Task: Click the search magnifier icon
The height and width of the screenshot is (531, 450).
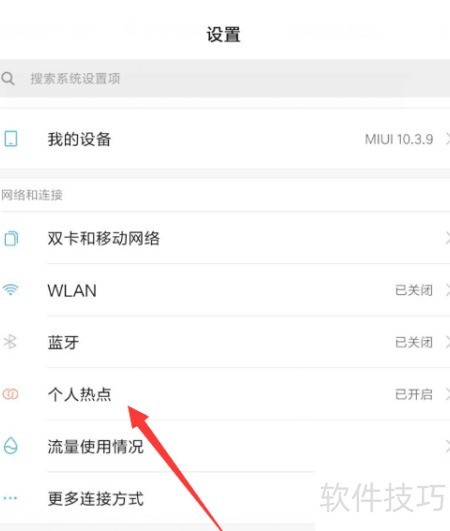Action: pos(7,79)
